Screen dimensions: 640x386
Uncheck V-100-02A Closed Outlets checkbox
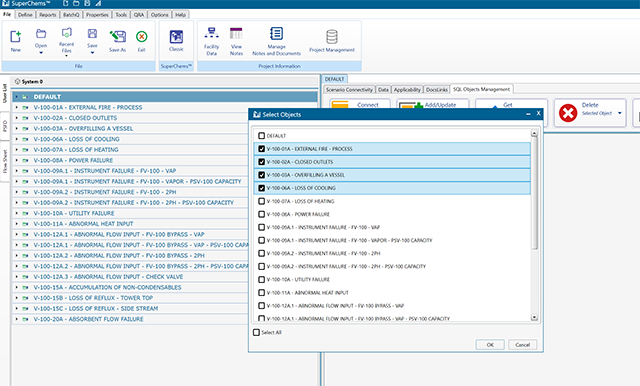[262, 162]
